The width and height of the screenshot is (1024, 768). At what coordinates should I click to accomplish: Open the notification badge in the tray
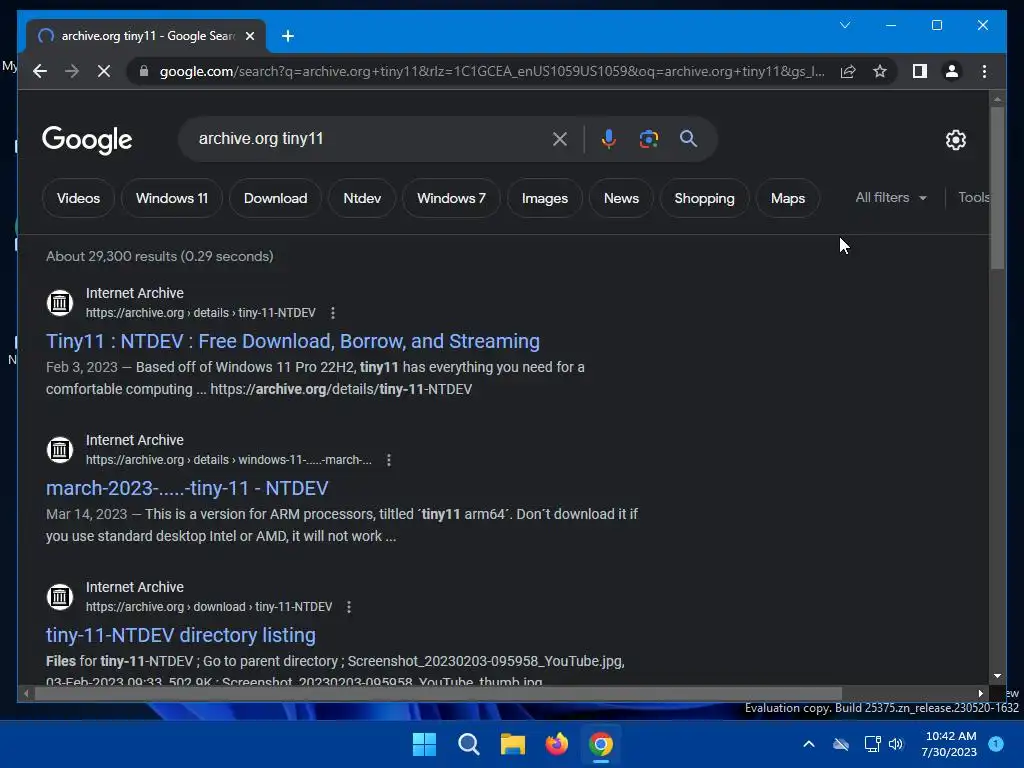pyautogui.click(x=996, y=744)
